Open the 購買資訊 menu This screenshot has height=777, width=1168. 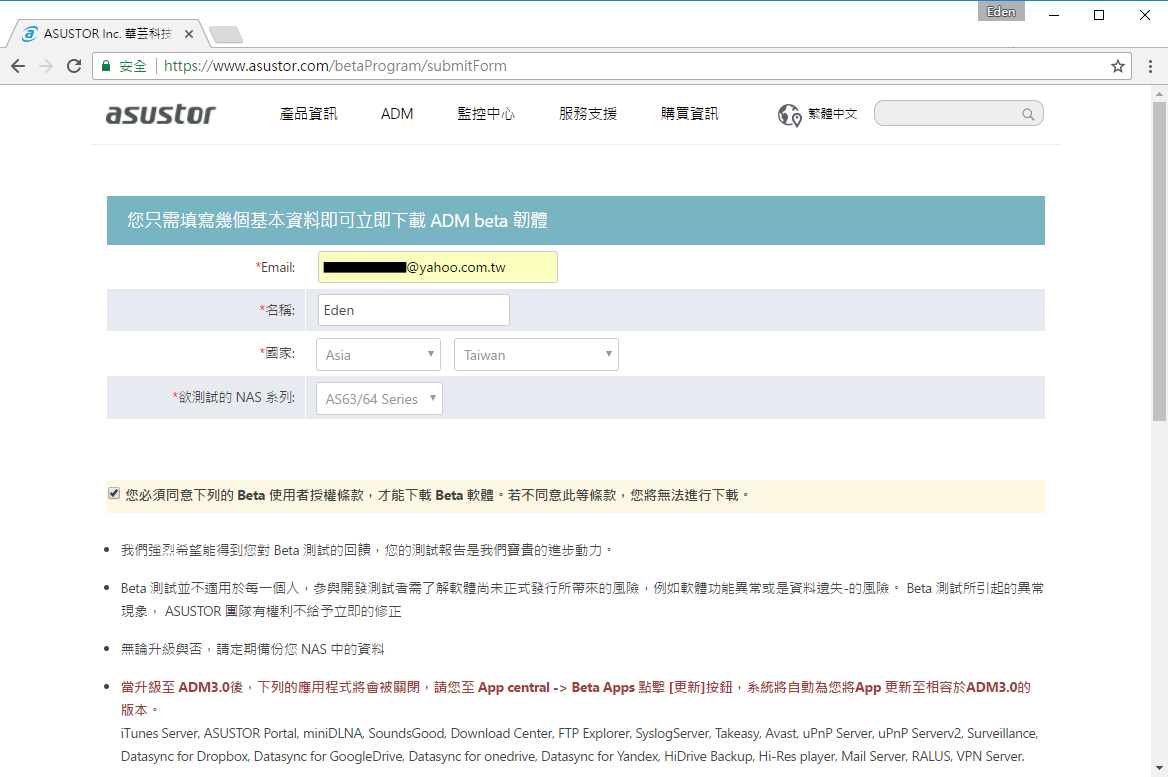690,114
